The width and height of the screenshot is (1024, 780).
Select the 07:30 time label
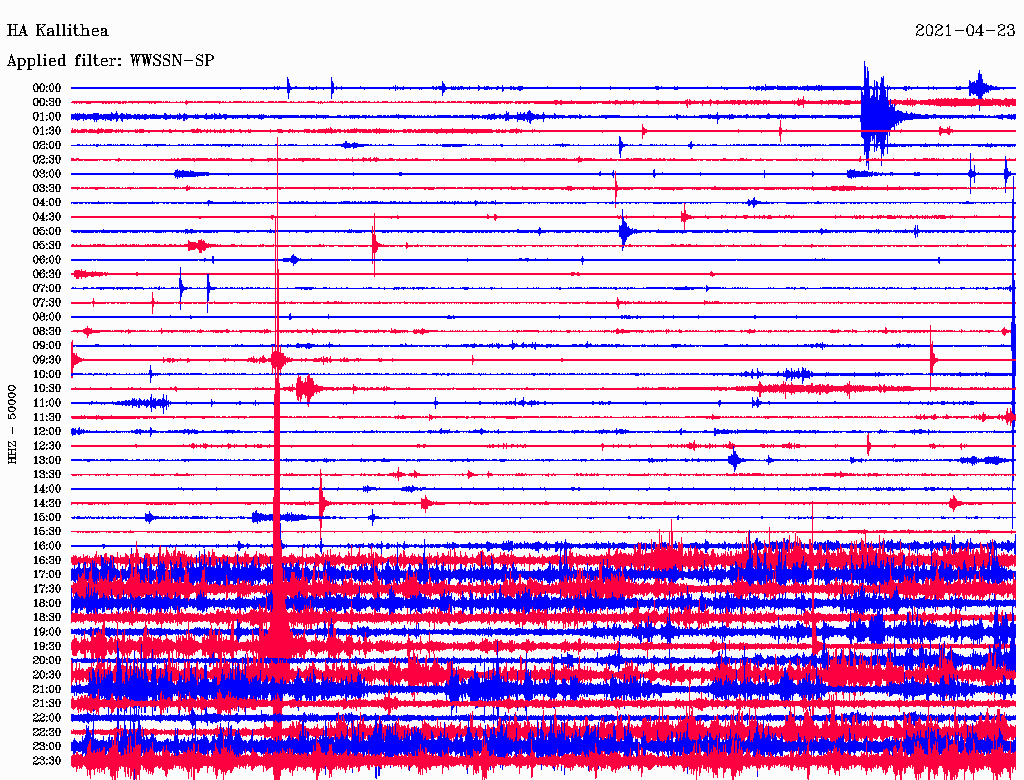(x=47, y=303)
